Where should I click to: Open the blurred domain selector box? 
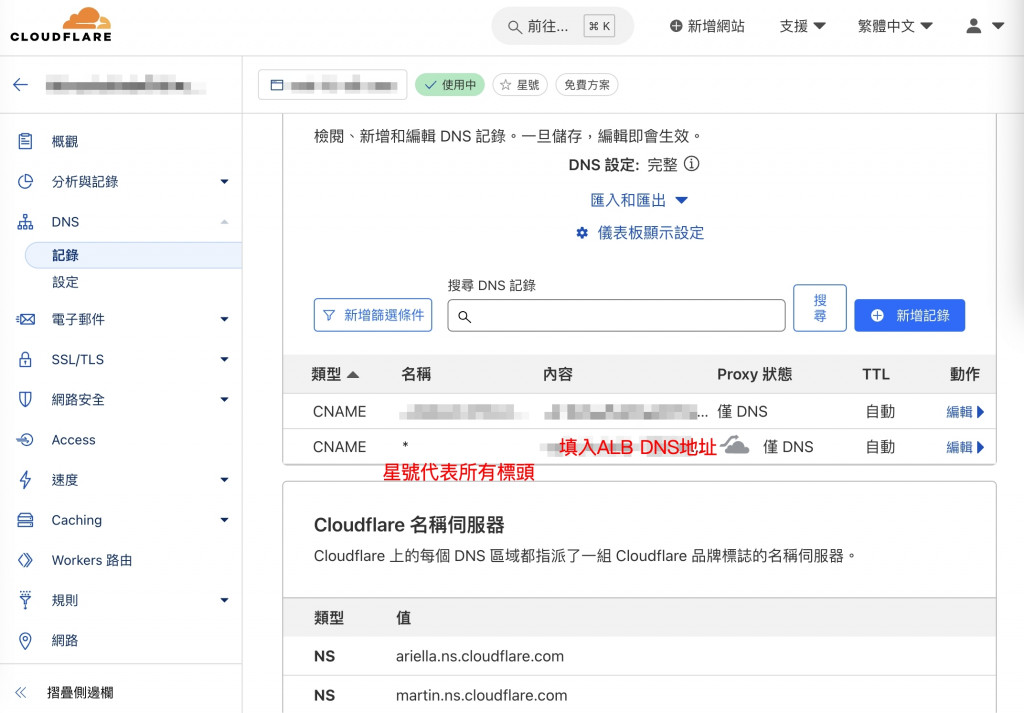[332, 85]
